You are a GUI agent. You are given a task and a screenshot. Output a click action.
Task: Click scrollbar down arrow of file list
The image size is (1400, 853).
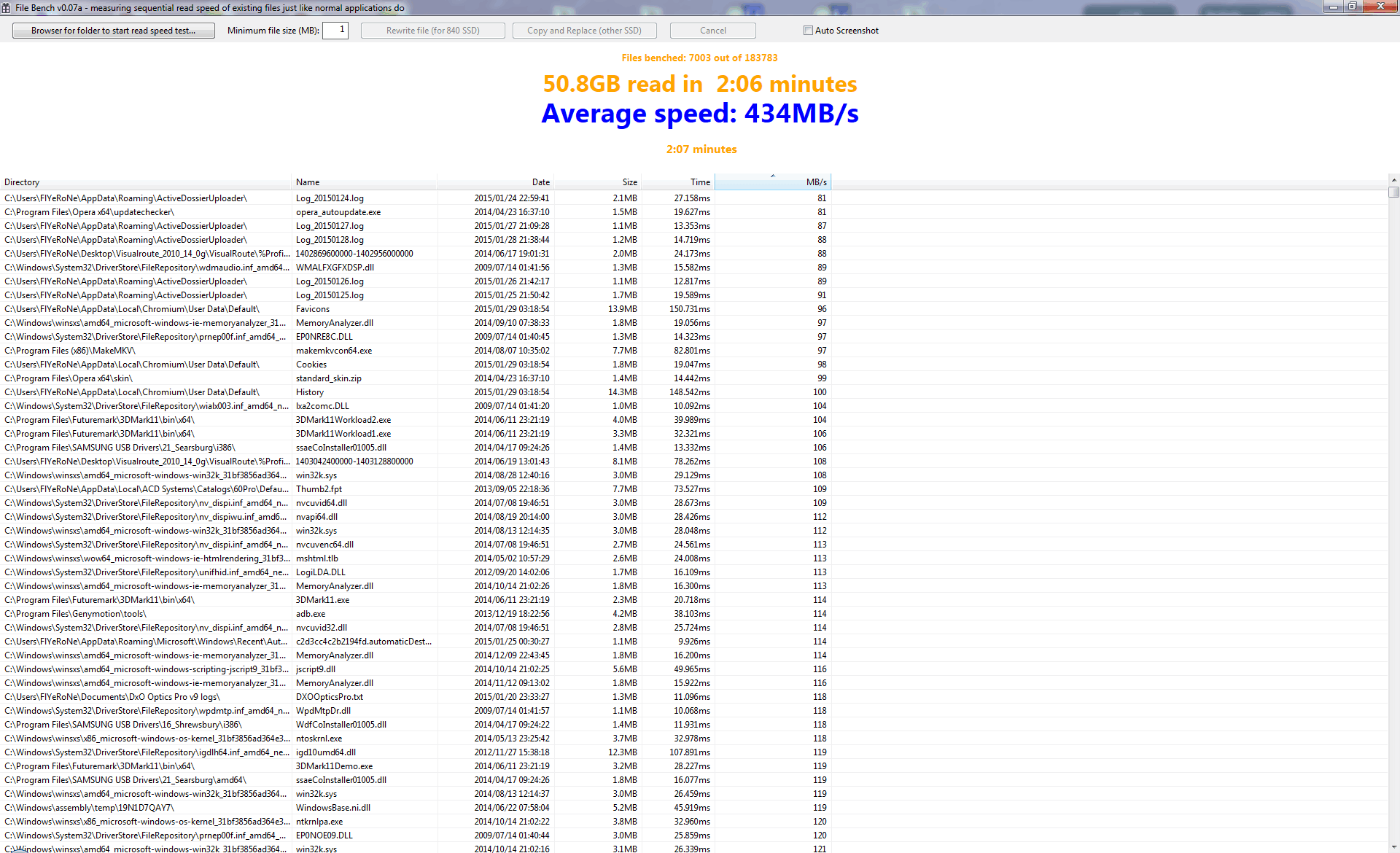point(1393,848)
